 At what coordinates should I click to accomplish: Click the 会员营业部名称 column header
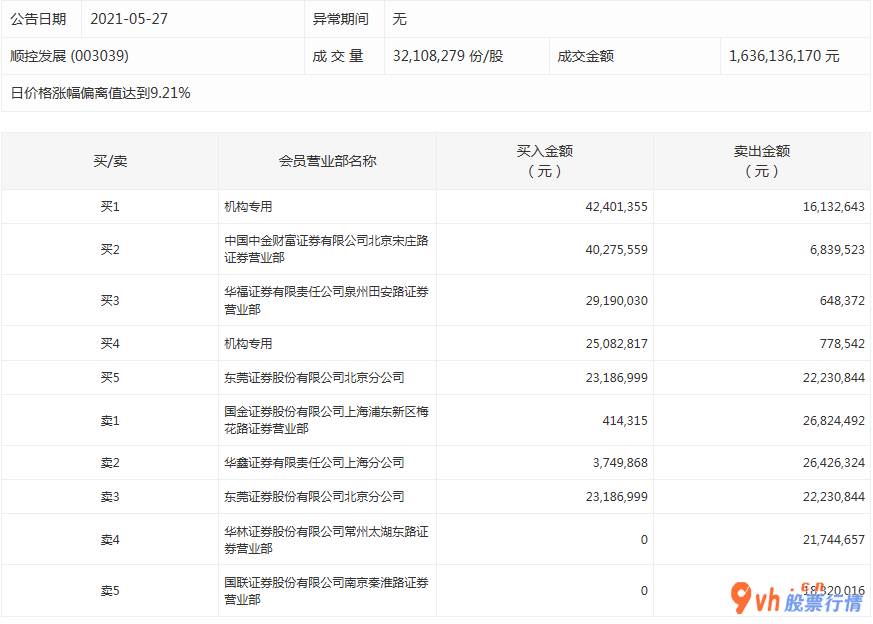pyautogui.click(x=327, y=161)
